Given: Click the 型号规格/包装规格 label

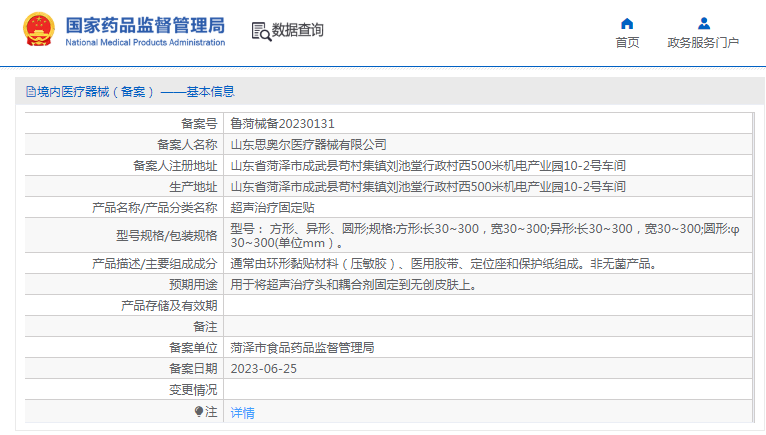Looking at the screenshot, I should tap(167, 236).
